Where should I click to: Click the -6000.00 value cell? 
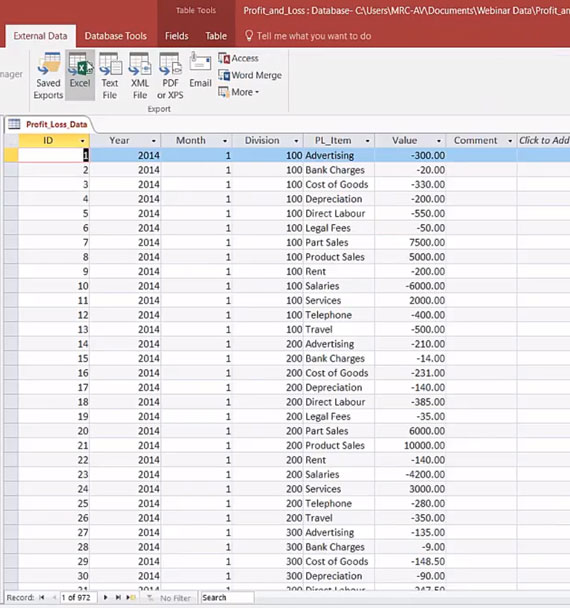[x=410, y=286]
